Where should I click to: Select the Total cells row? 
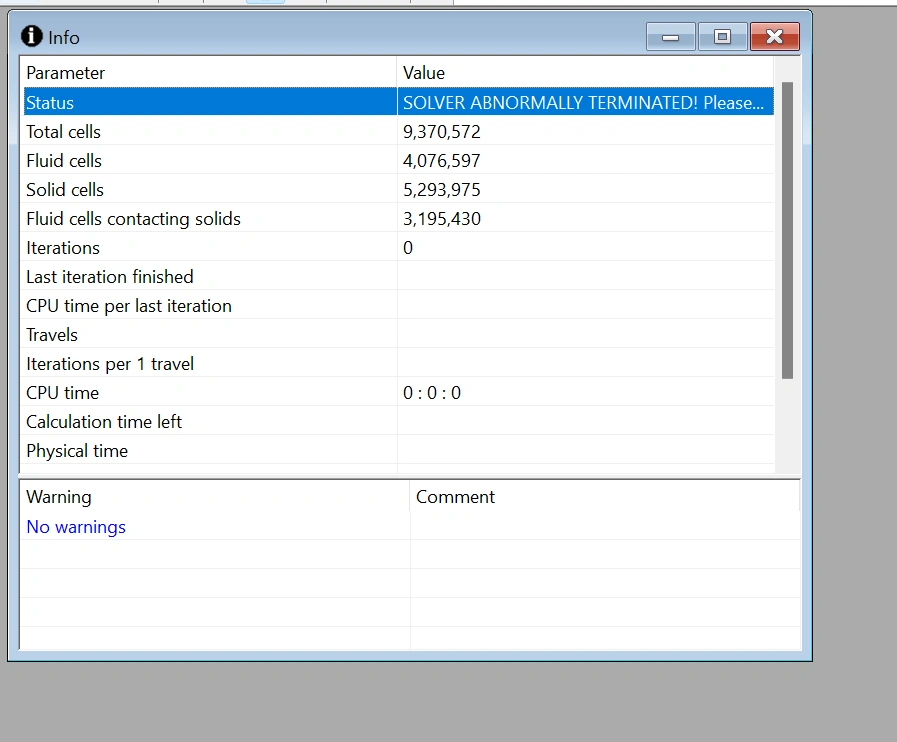pyautogui.click(x=399, y=131)
